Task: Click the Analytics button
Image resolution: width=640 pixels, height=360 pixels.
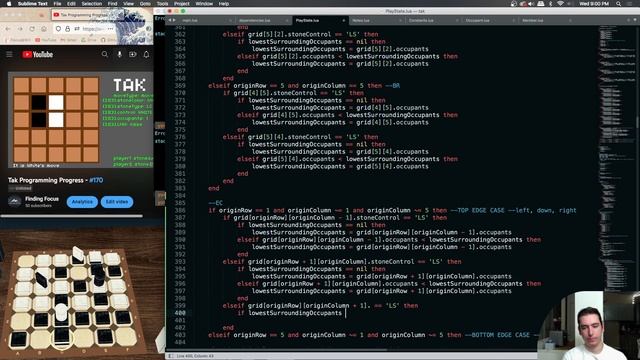Action: 82,202
